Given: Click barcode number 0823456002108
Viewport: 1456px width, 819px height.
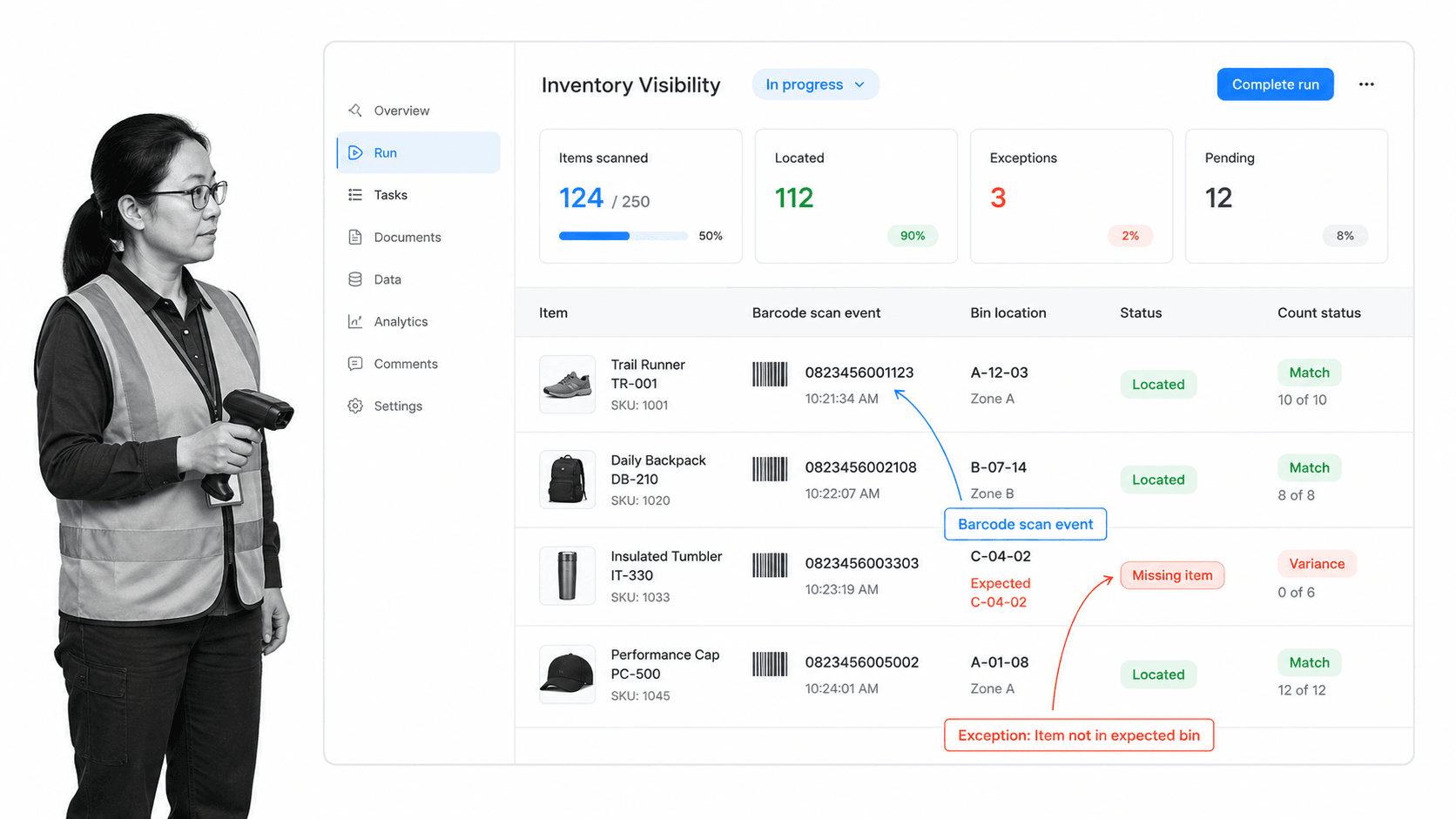Looking at the screenshot, I should [x=861, y=467].
